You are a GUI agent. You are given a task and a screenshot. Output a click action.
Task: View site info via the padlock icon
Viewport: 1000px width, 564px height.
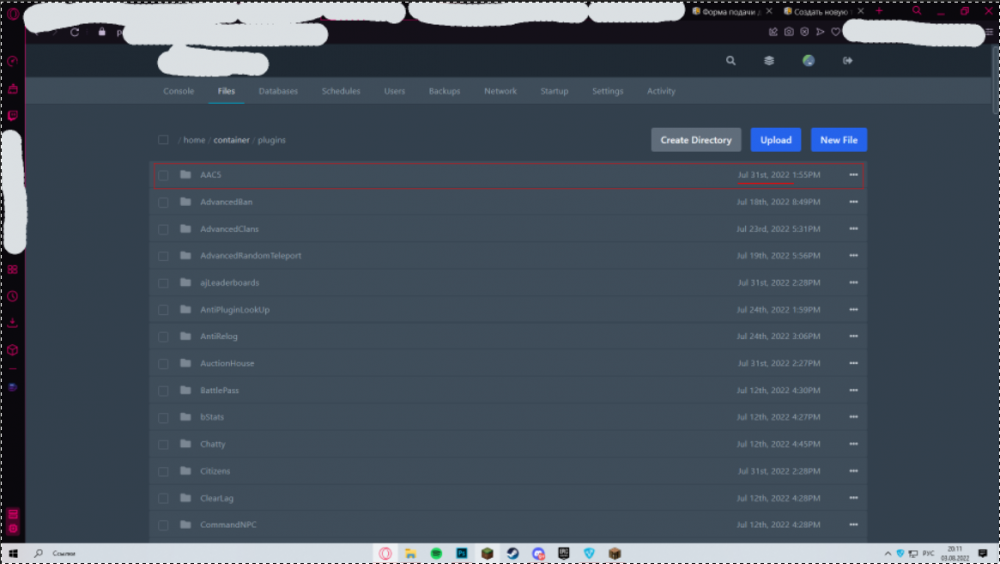(x=102, y=31)
